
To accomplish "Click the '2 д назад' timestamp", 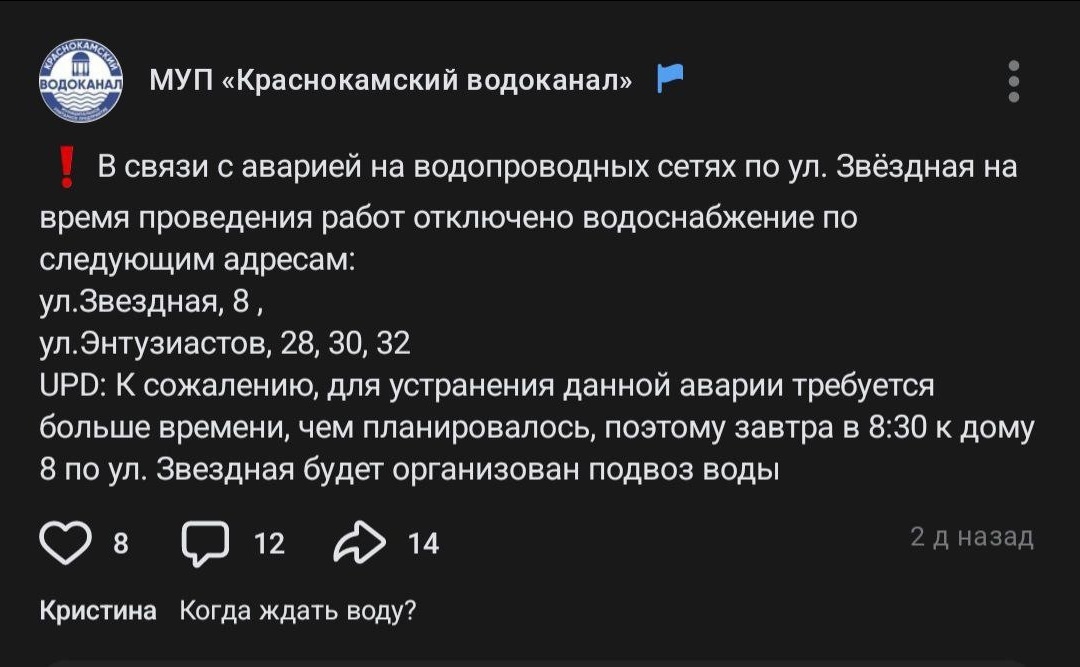I will [x=972, y=537].
